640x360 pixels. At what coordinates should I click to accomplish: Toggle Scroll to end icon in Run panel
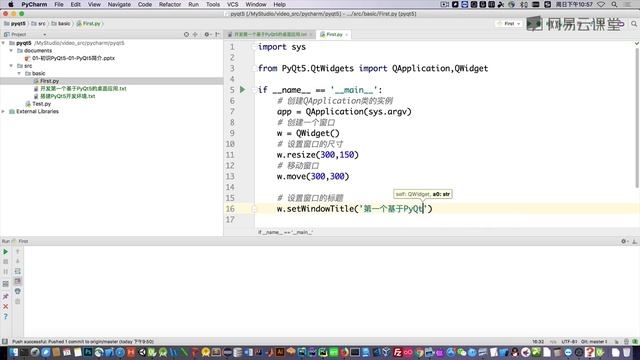[18, 281]
